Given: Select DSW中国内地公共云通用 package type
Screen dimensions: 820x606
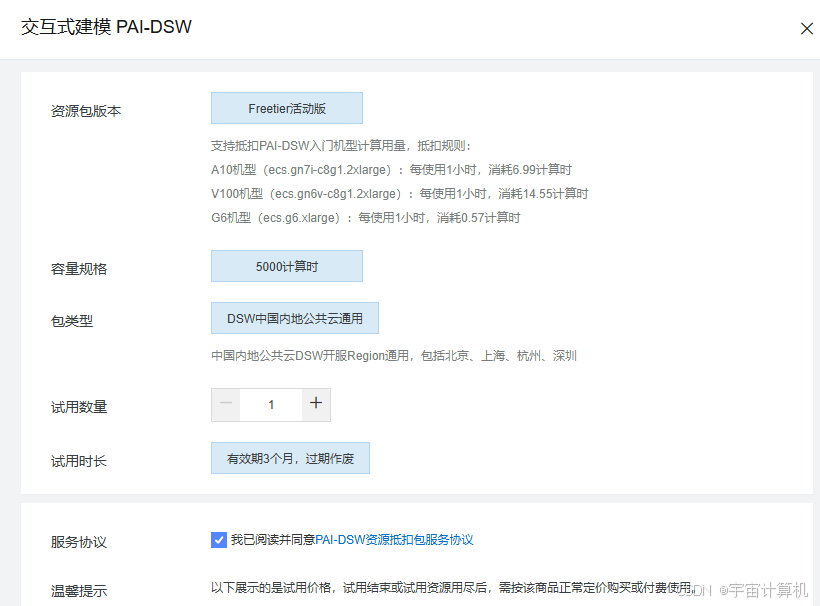Looking at the screenshot, I should (294, 317).
